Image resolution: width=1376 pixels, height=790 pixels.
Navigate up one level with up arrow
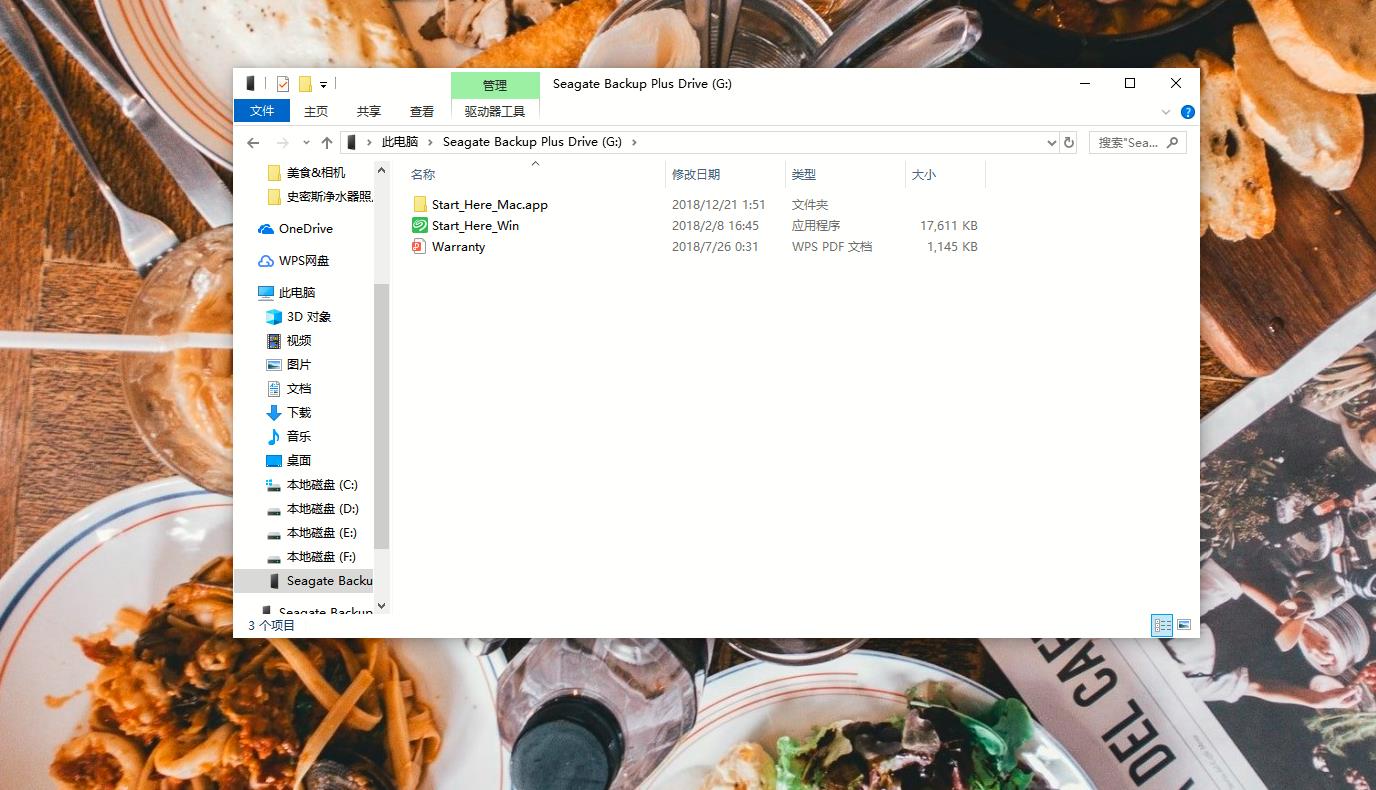tap(327, 142)
